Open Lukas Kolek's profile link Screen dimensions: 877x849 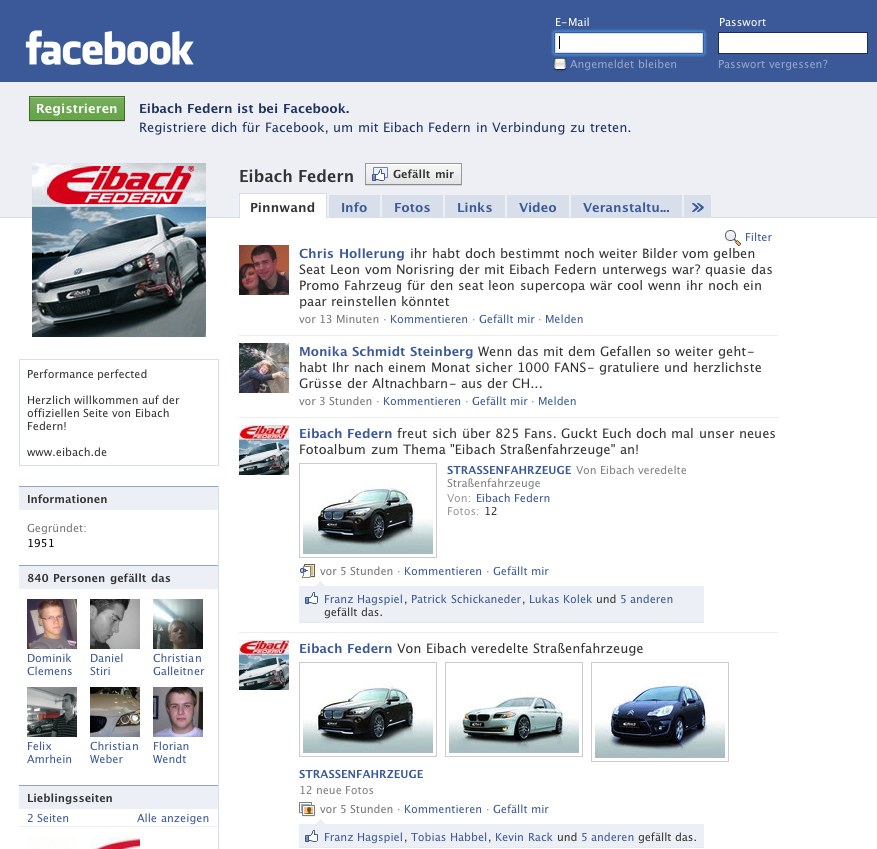pos(560,598)
